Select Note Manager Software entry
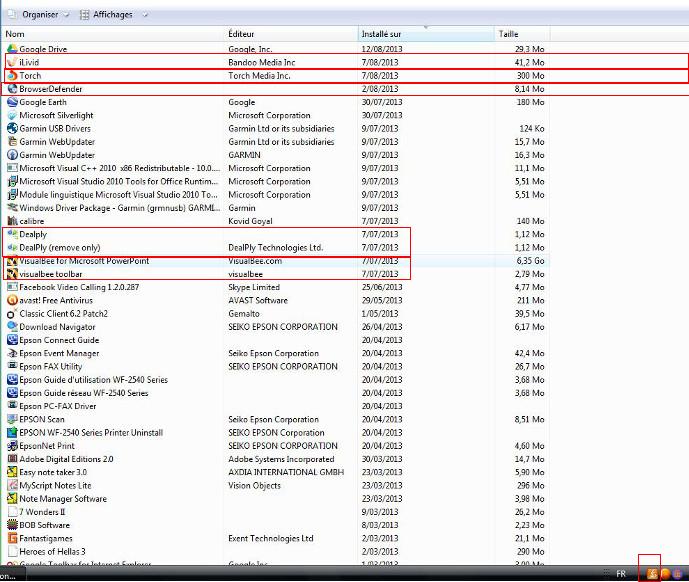689x582 pixels. pos(276,498)
